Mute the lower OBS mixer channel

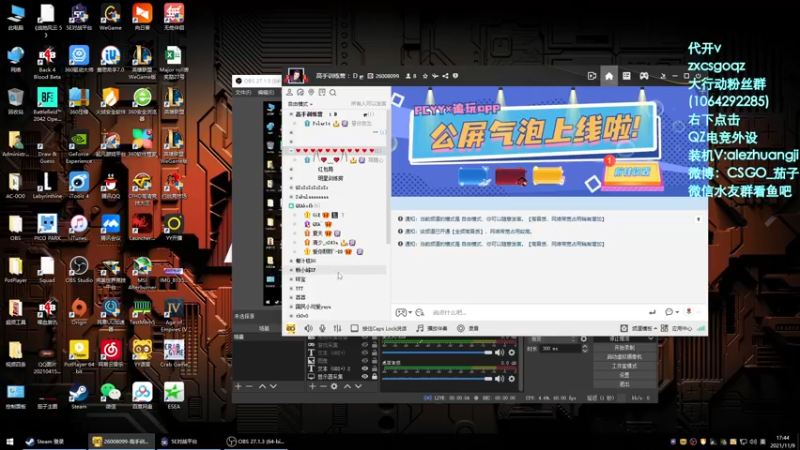pyautogui.click(x=499, y=379)
